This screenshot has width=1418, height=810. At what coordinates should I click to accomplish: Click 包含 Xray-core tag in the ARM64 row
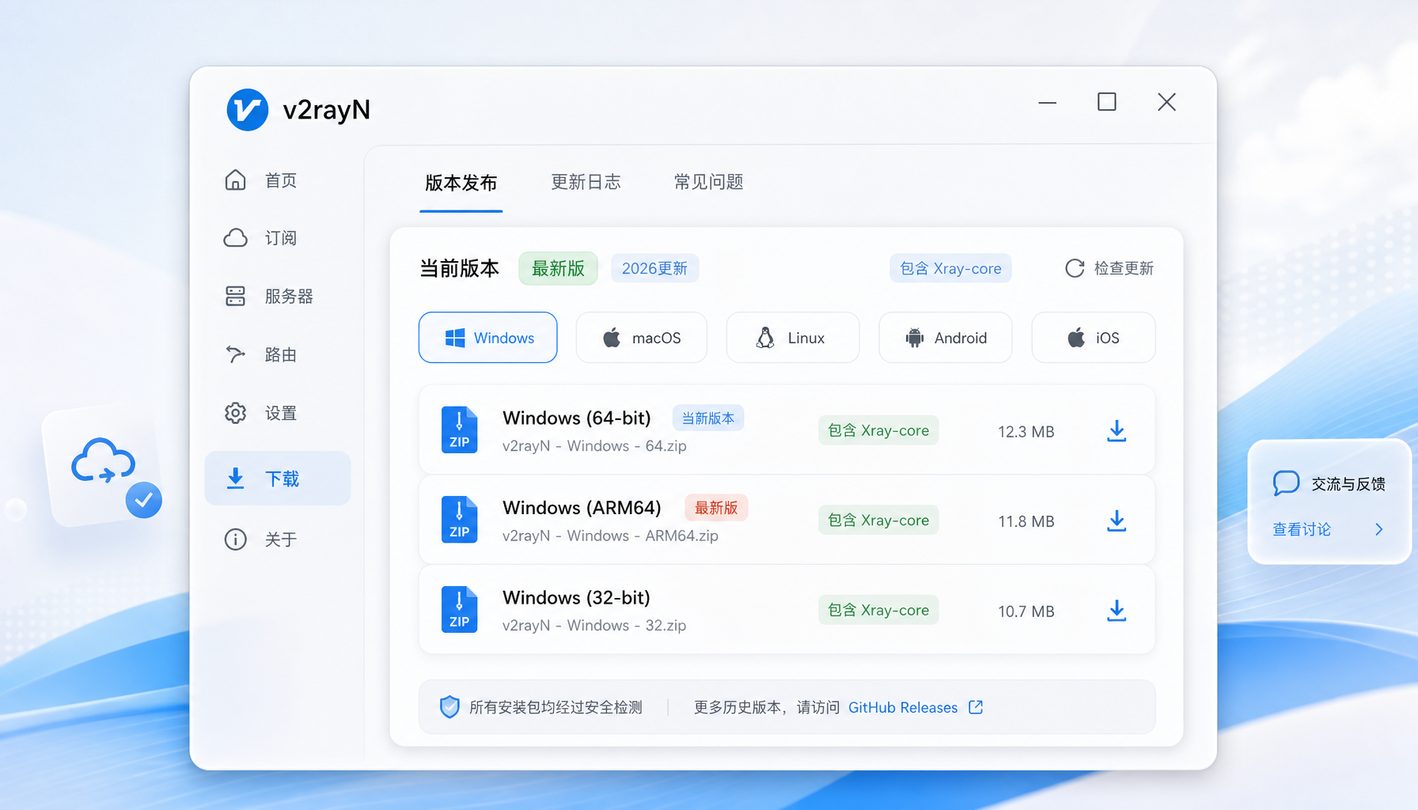click(x=879, y=520)
